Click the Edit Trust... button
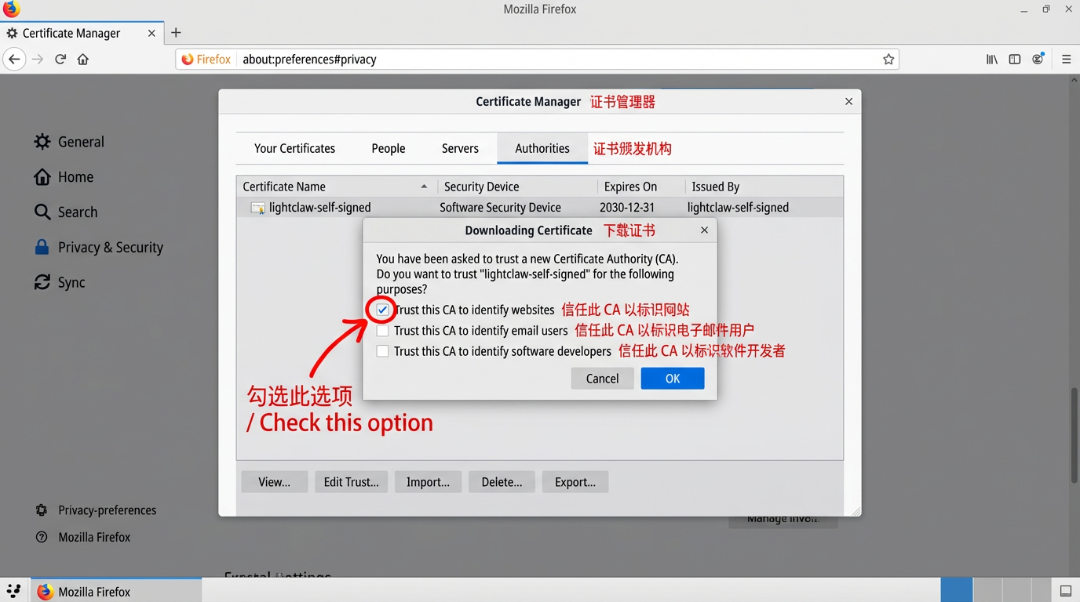This screenshot has height=602, width=1080. point(351,482)
